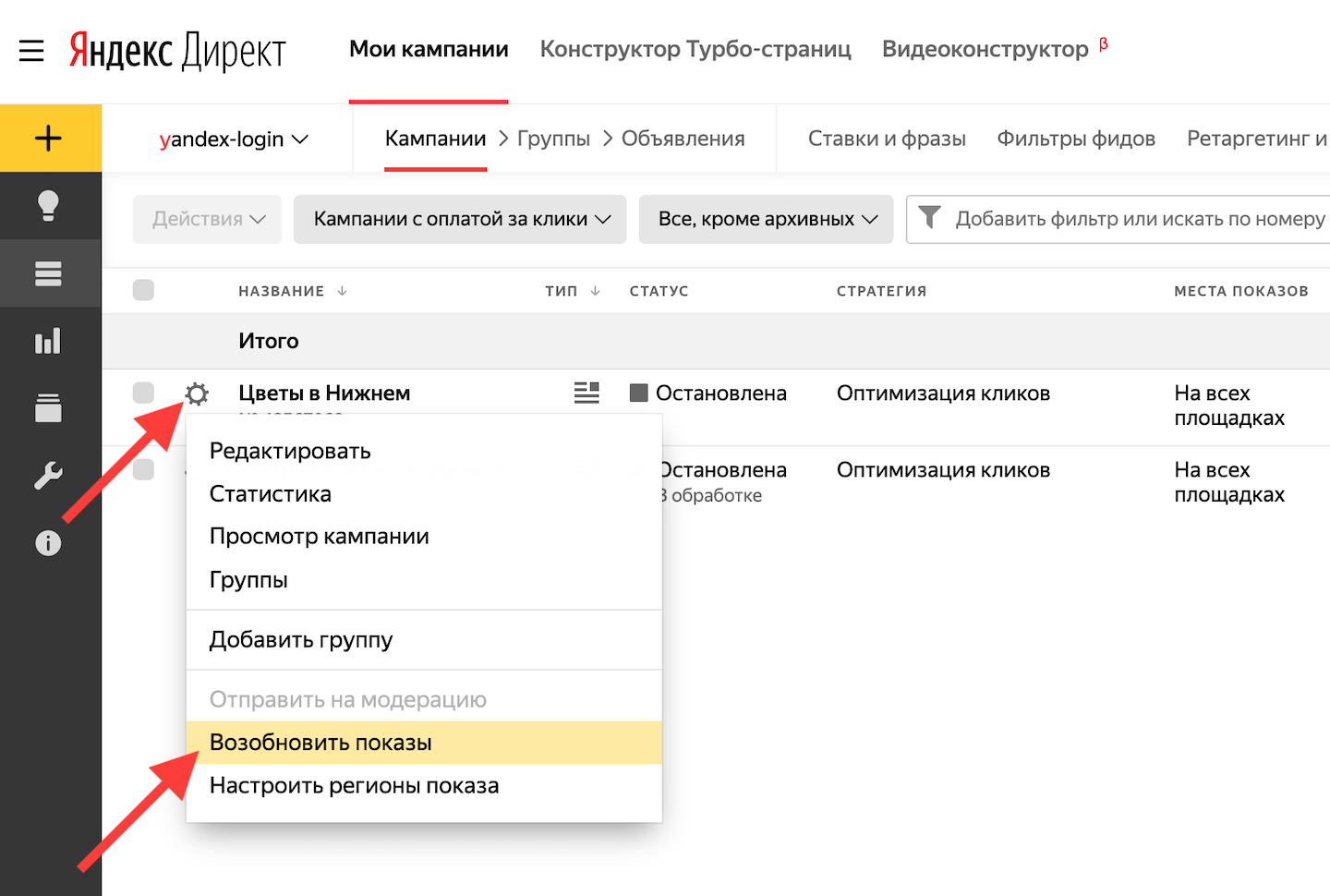Choose Добавить группу in context menu
Screen dimensions: 1330x896
coord(424,639)
